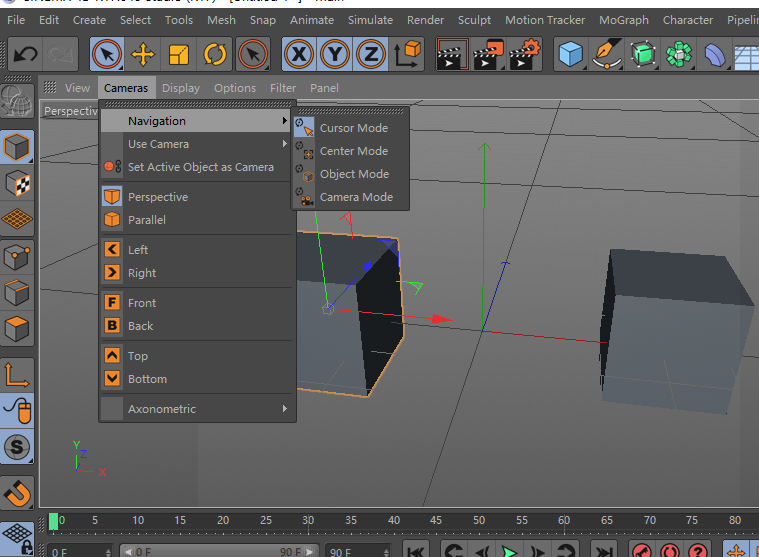Click the Display tab in viewport menu
This screenshot has width=759, height=557.
coord(180,88)
